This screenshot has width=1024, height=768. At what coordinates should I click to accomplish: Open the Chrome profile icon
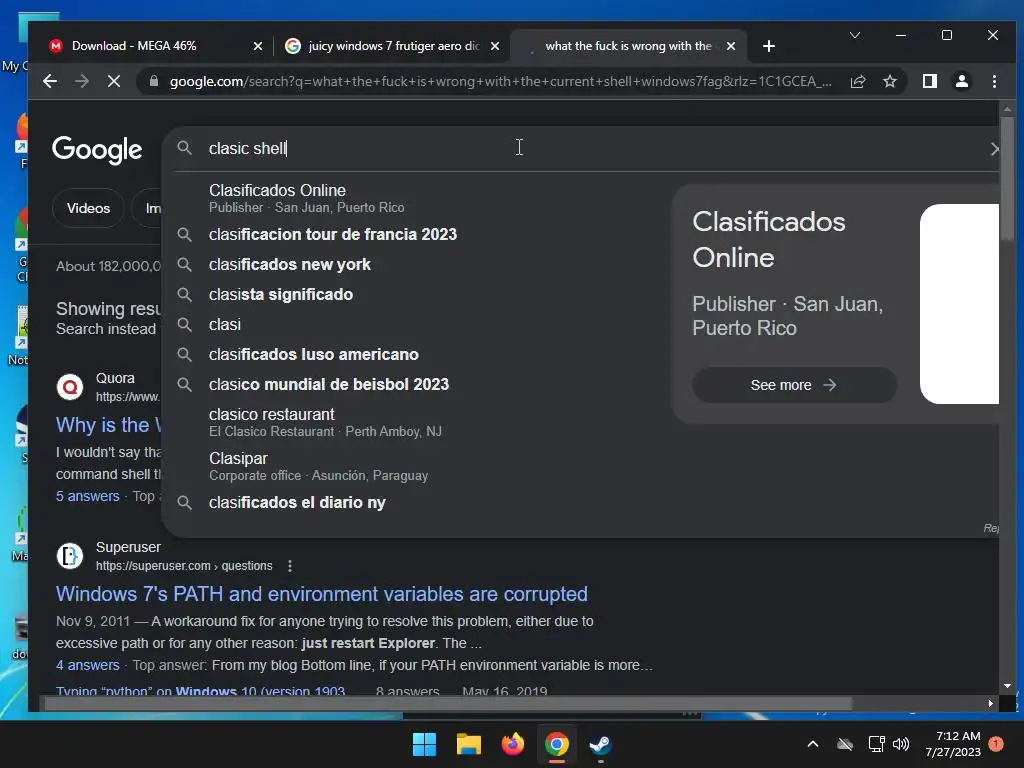point(962,81)
